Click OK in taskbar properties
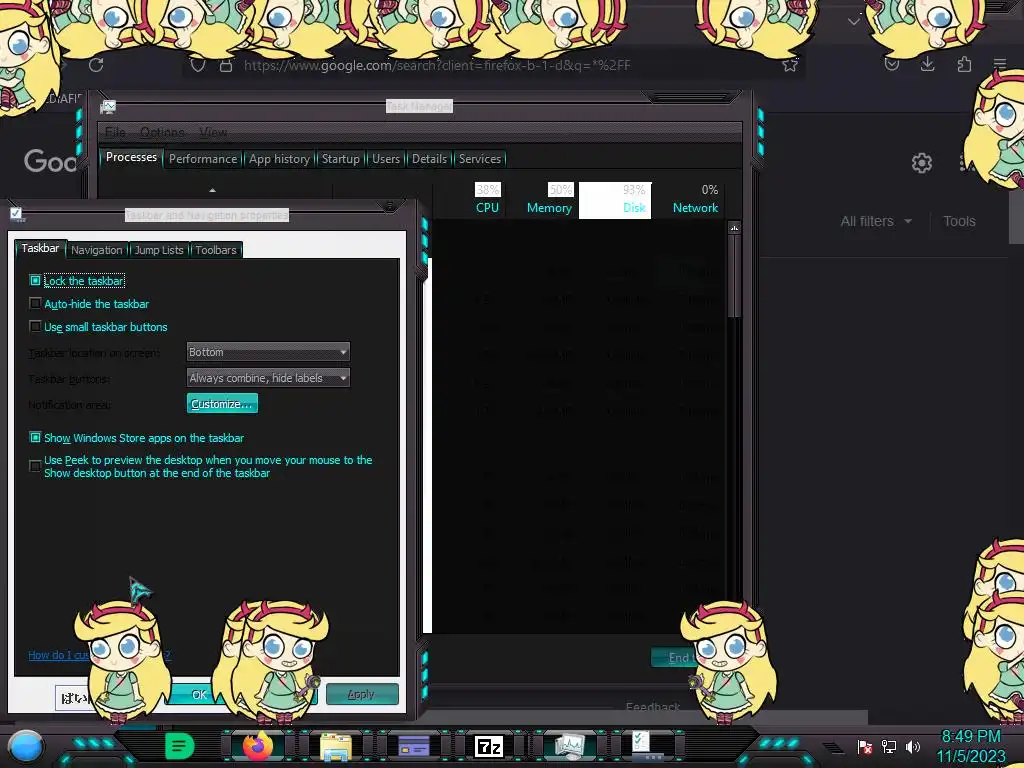 pyautogui.click(x=199, y=694)
